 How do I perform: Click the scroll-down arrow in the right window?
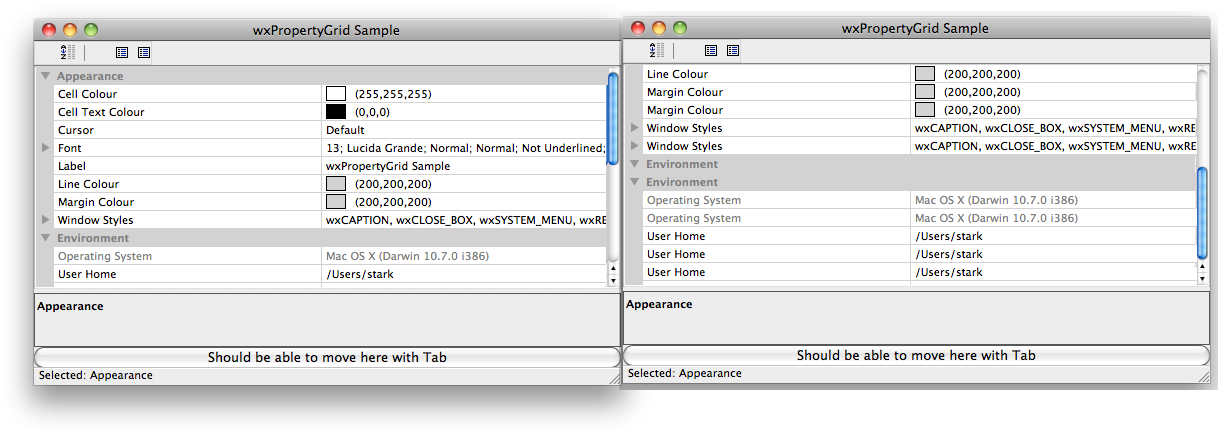1203,279
